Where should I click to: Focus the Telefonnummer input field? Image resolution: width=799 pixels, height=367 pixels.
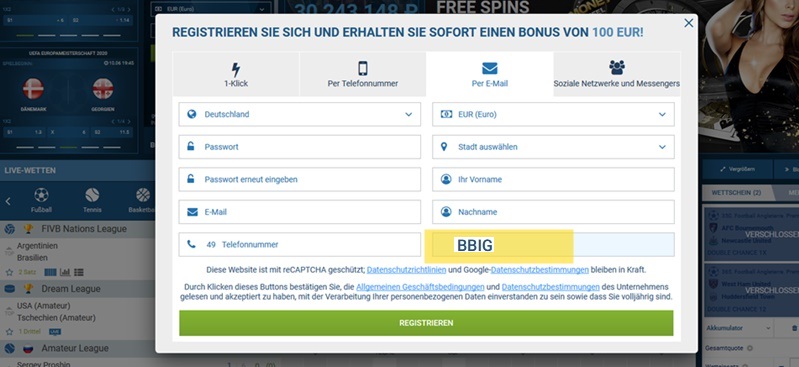[x=300, y=245]
